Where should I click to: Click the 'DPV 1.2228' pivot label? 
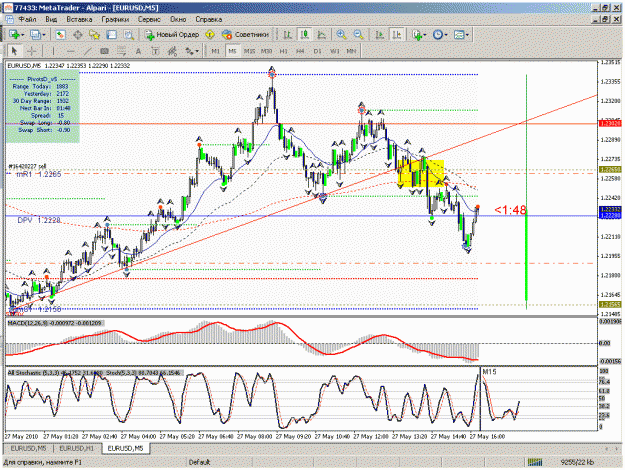[39, 220]
